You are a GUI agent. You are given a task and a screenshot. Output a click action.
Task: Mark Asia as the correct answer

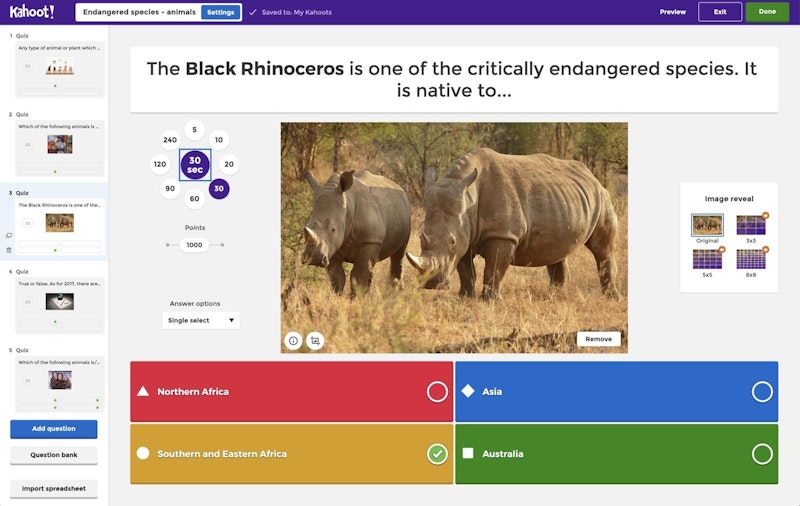point(762,392)
